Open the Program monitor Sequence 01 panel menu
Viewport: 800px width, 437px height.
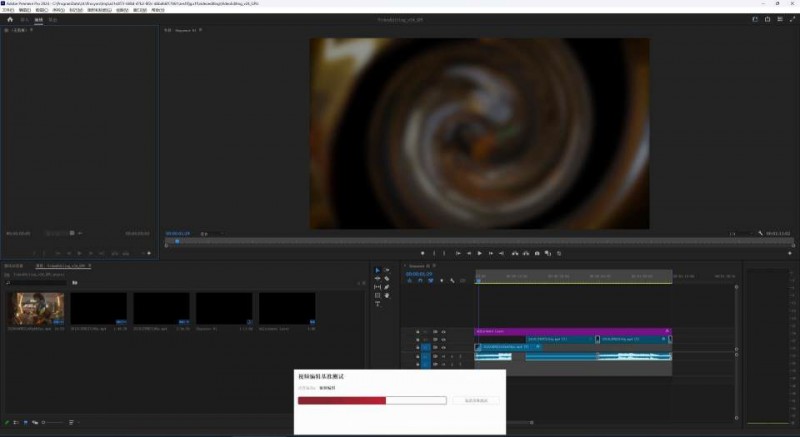pos(201,30)
